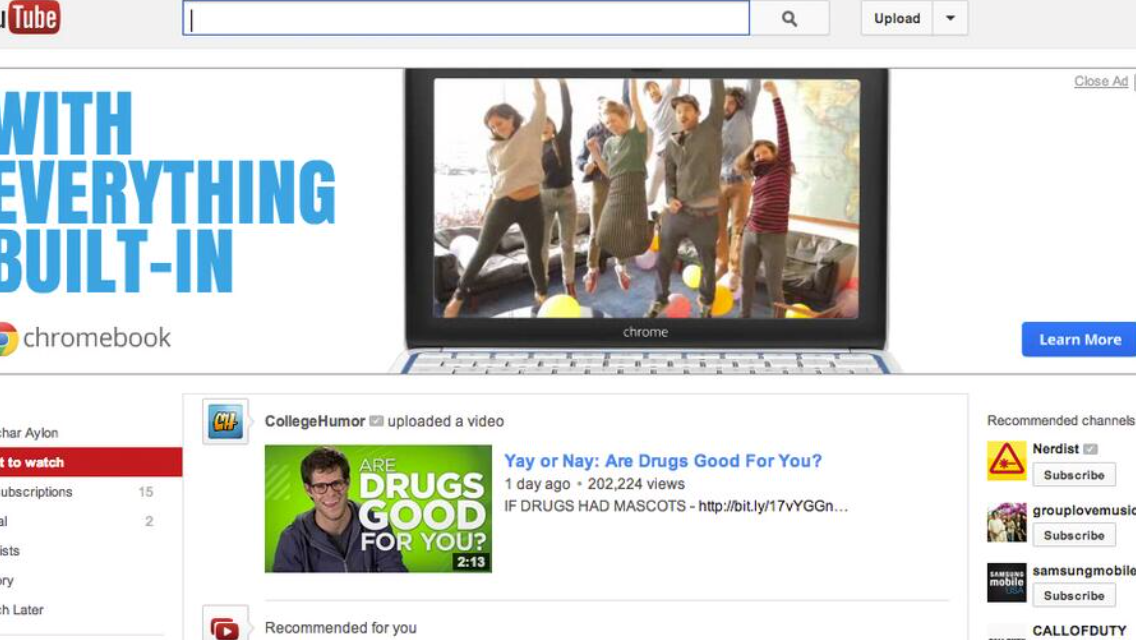Image resolution: width=1136 pixels, height=640 pixels.
Task: Open the CollegeHumor channel name link
Action: pyautogui.click(x=314, y=421)
